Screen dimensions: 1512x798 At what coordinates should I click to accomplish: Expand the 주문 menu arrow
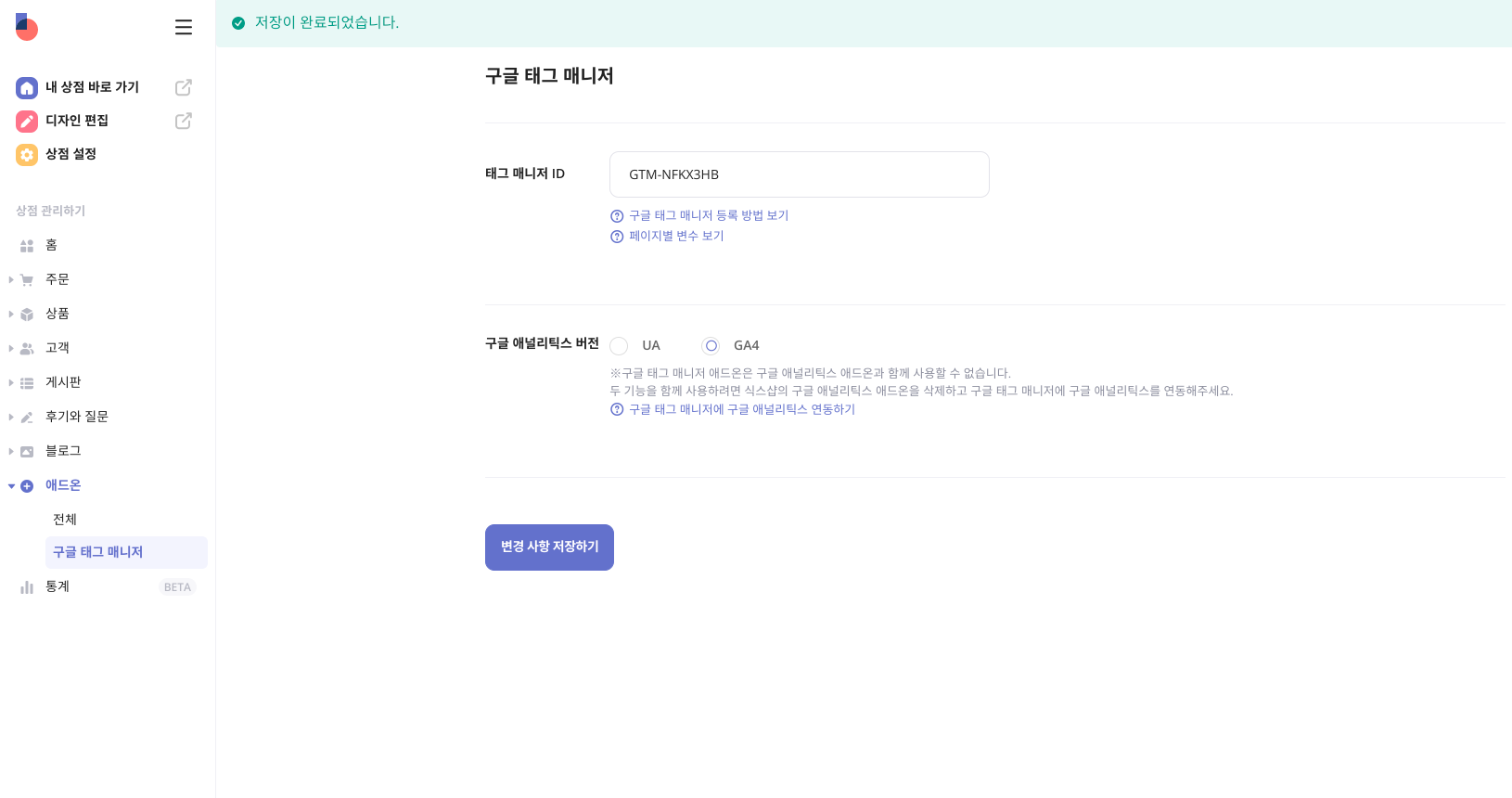(11, 279)
